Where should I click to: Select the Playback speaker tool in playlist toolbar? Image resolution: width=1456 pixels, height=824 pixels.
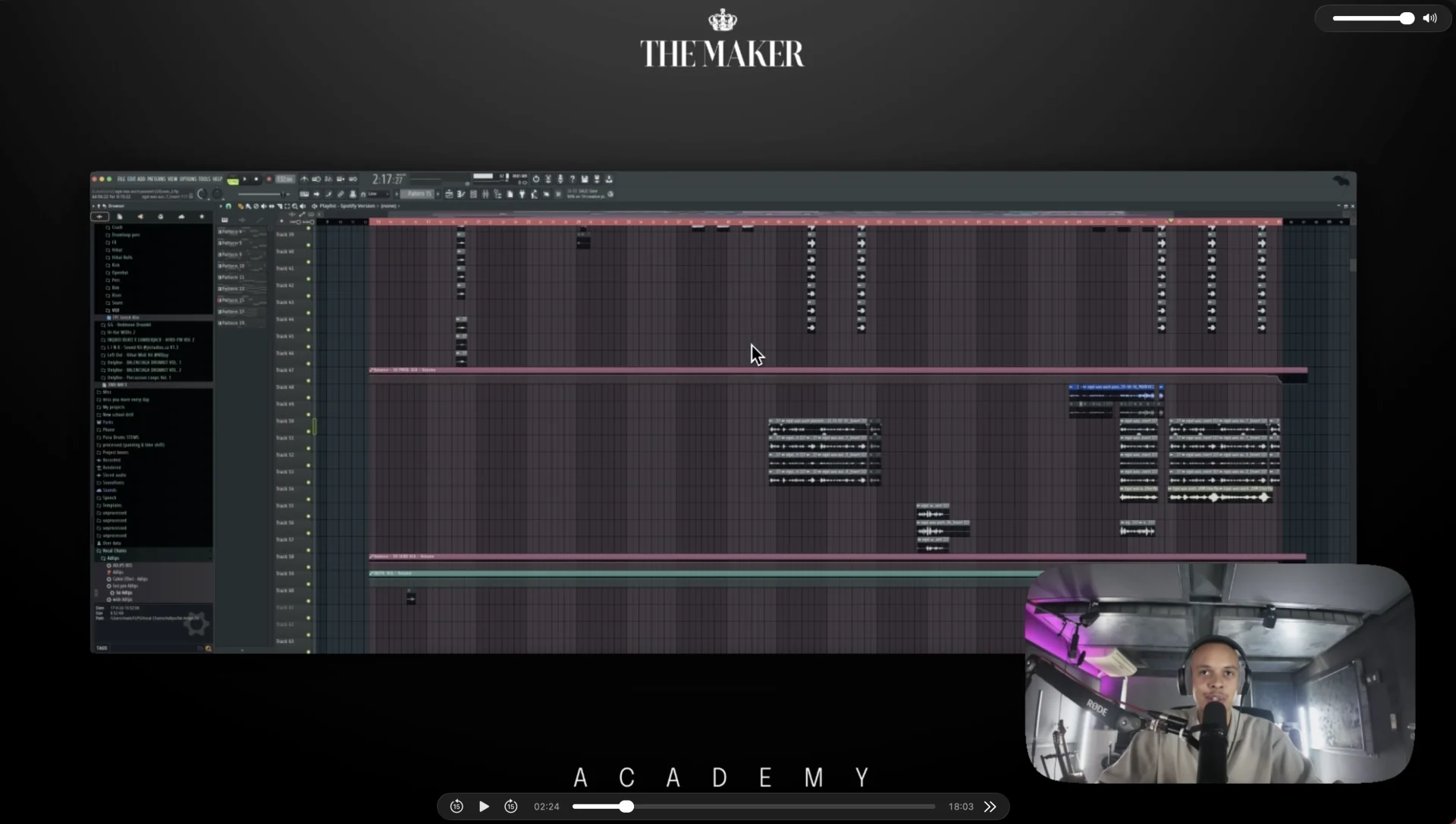point(303,206)
